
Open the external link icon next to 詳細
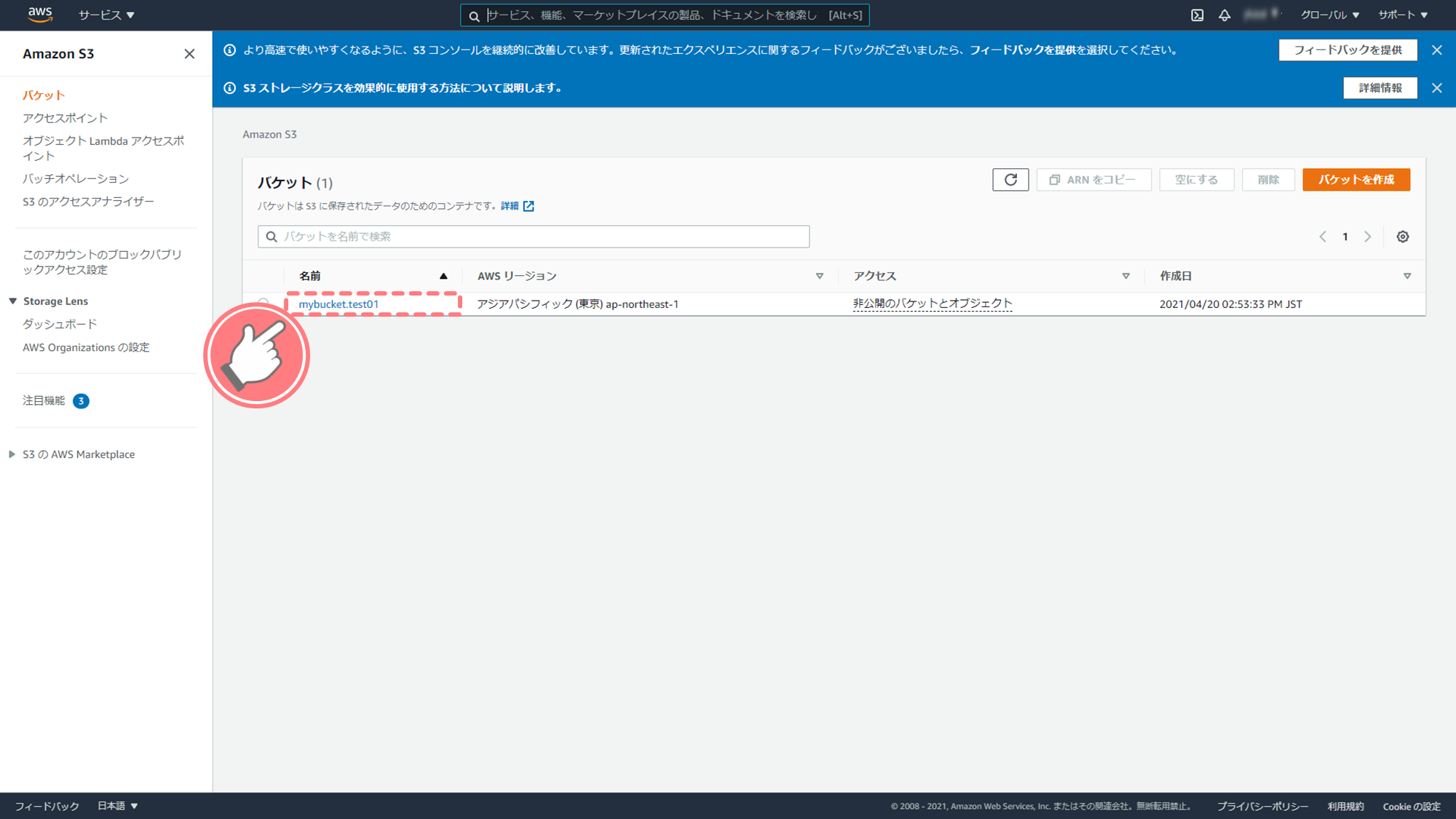[529, 206]
